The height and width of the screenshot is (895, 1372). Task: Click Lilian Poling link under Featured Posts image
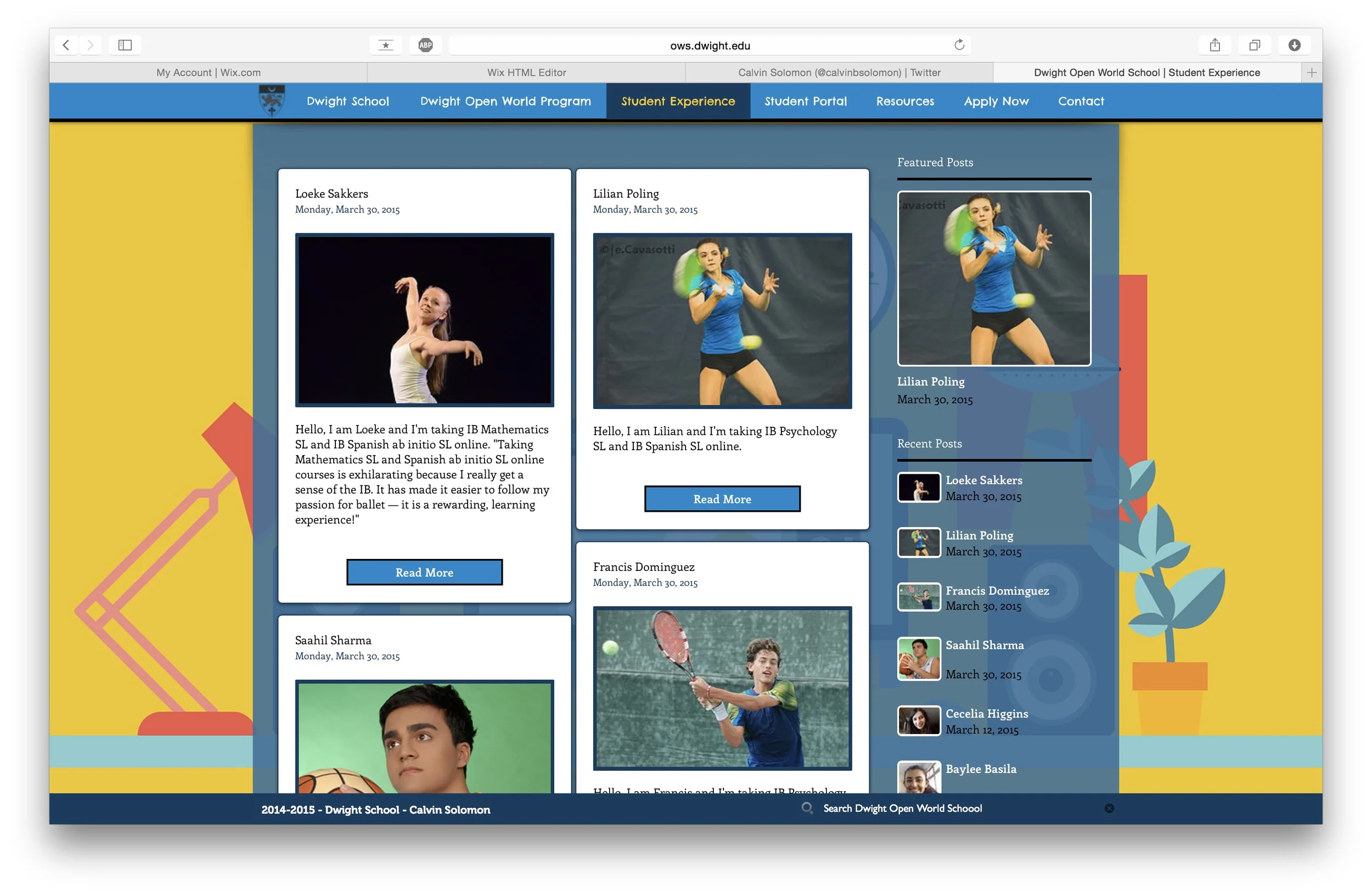click(x=930, y=381)
